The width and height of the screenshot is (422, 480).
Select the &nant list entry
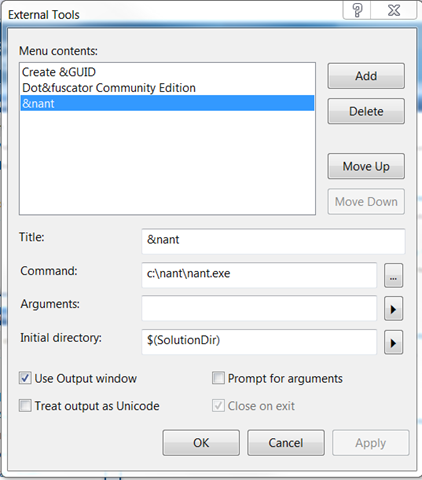[x=167, y=103]
